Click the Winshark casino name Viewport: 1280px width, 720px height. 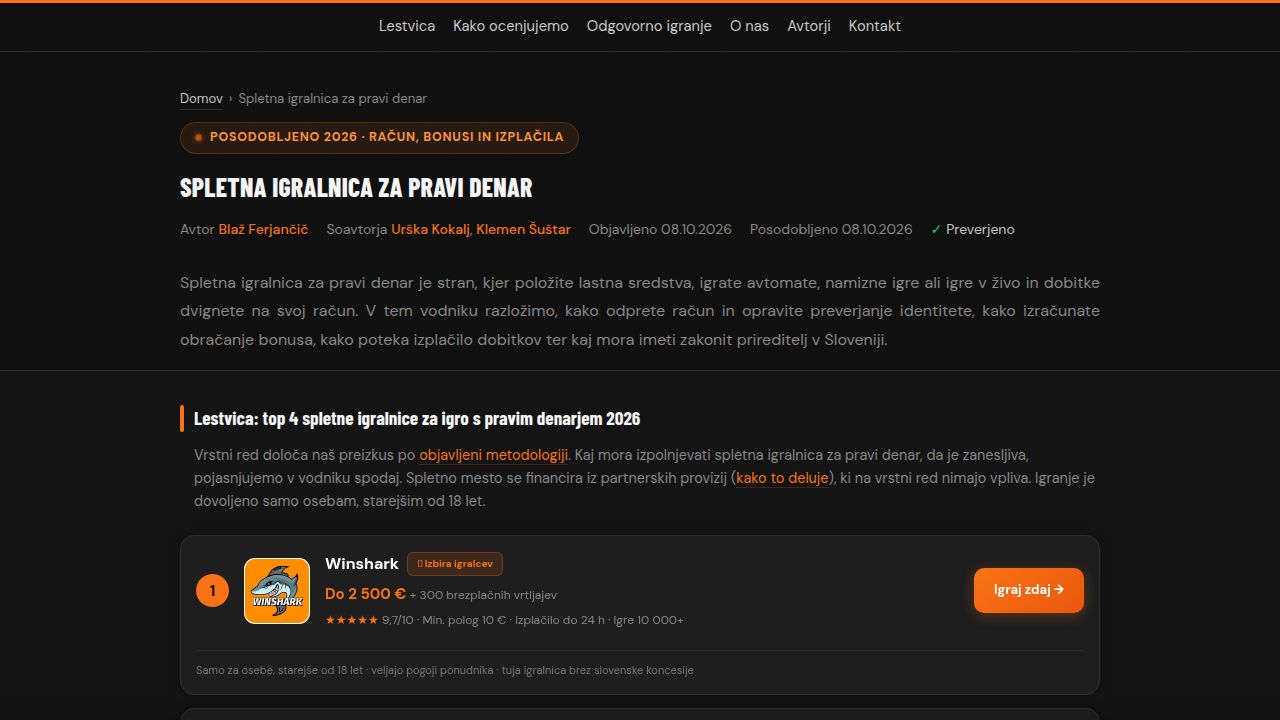(x=362, y=564)
